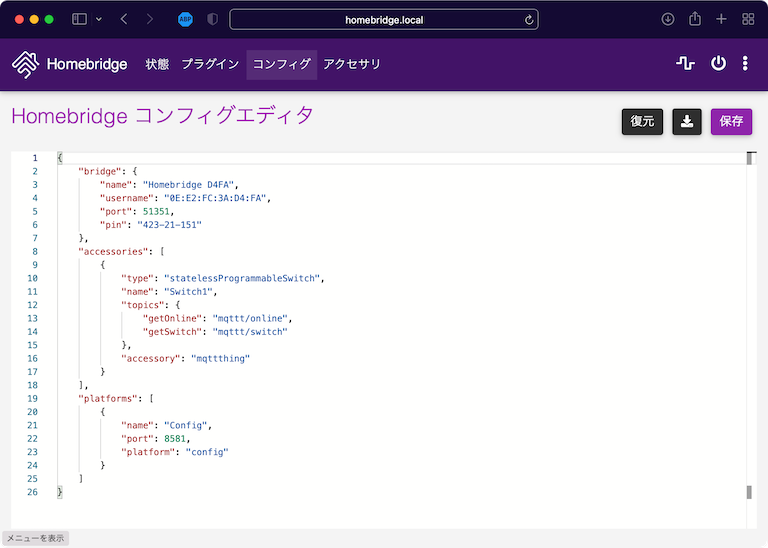
Task: Open Safari downloads icon
Action: (x=668, y=19)
